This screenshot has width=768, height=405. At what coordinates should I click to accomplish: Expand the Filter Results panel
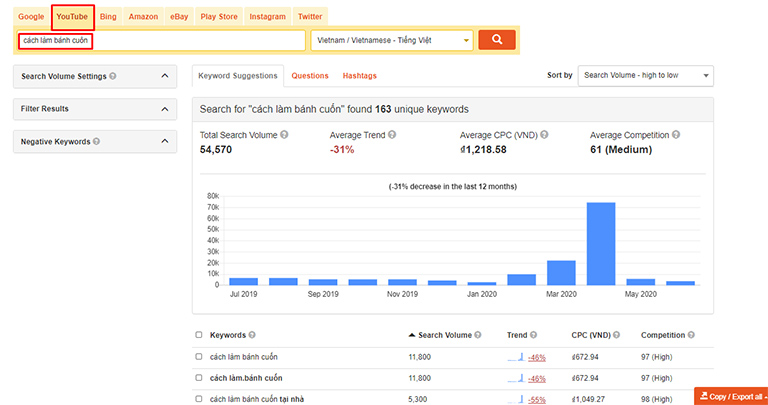(95, 109)
